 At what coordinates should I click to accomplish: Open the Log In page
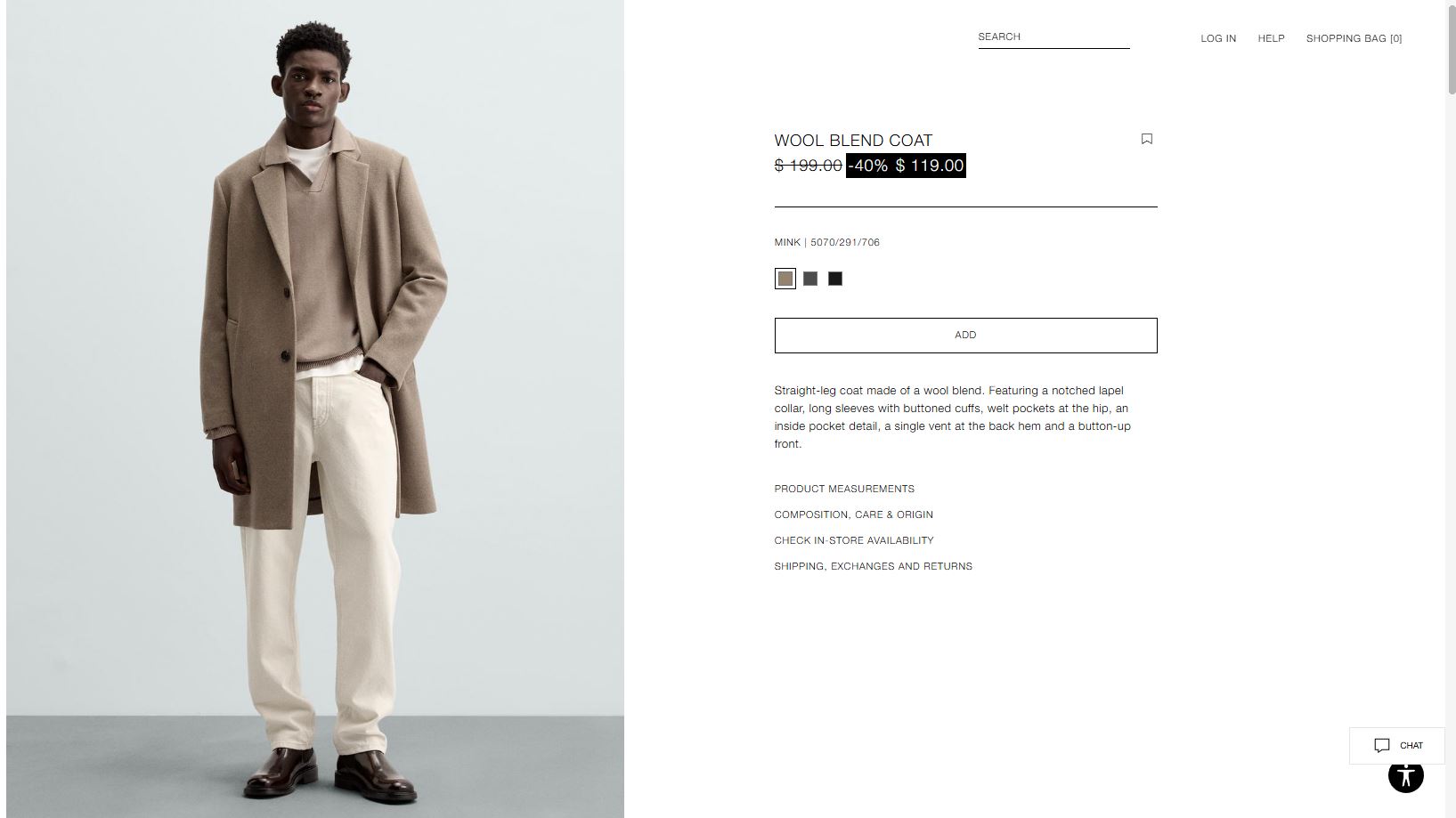(1217, 38)
